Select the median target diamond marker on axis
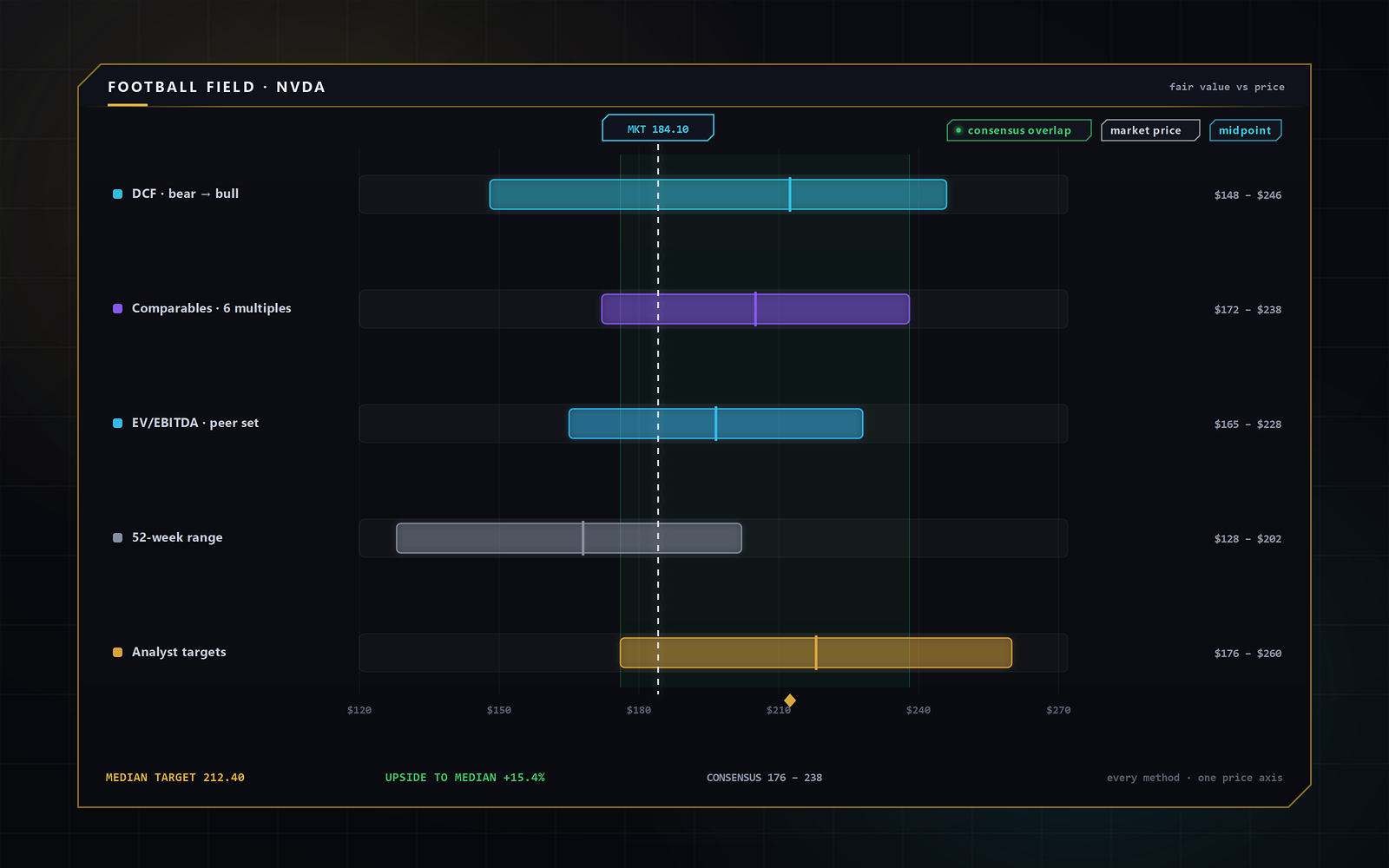Viewport: 1389px width, 868px height. (790, 700)
